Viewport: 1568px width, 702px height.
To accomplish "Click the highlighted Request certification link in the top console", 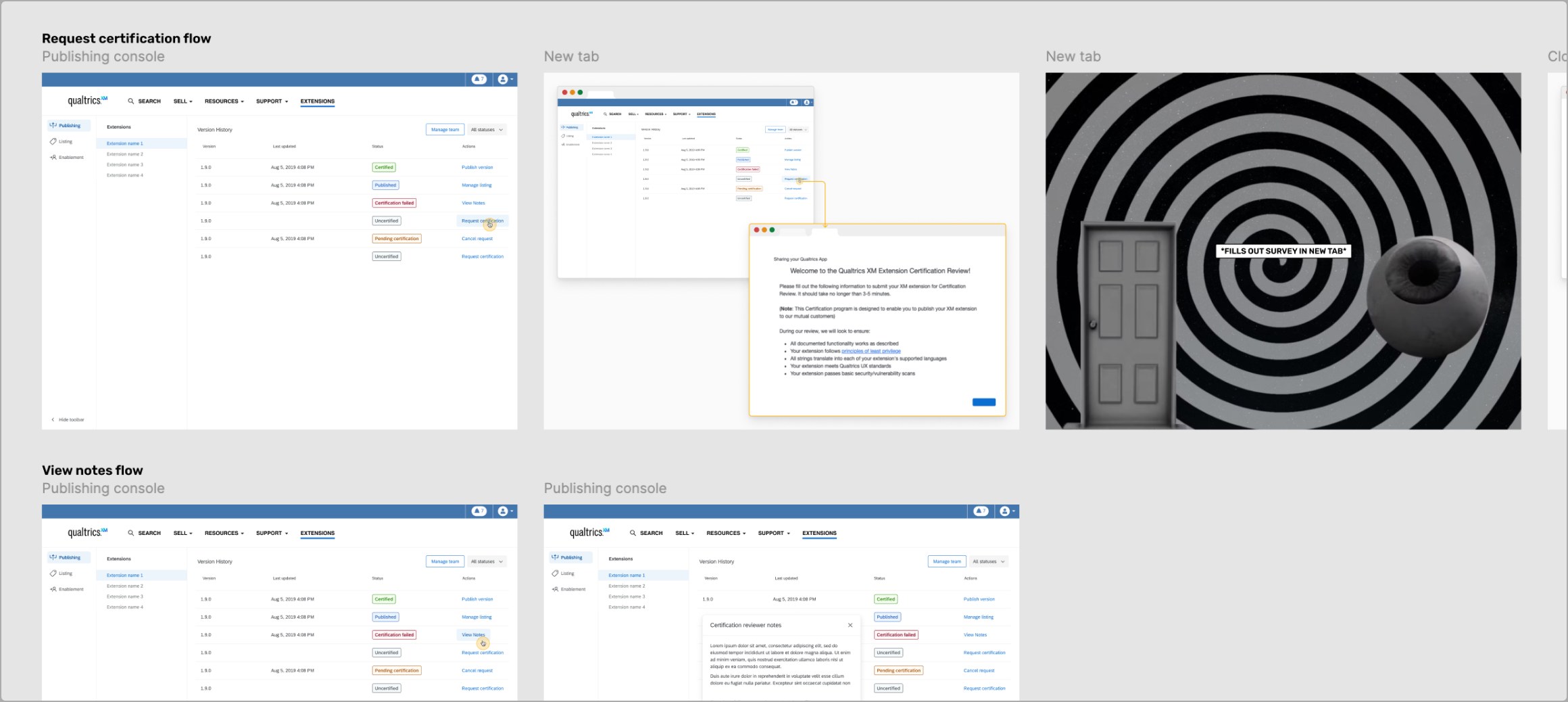I will 483,221.
